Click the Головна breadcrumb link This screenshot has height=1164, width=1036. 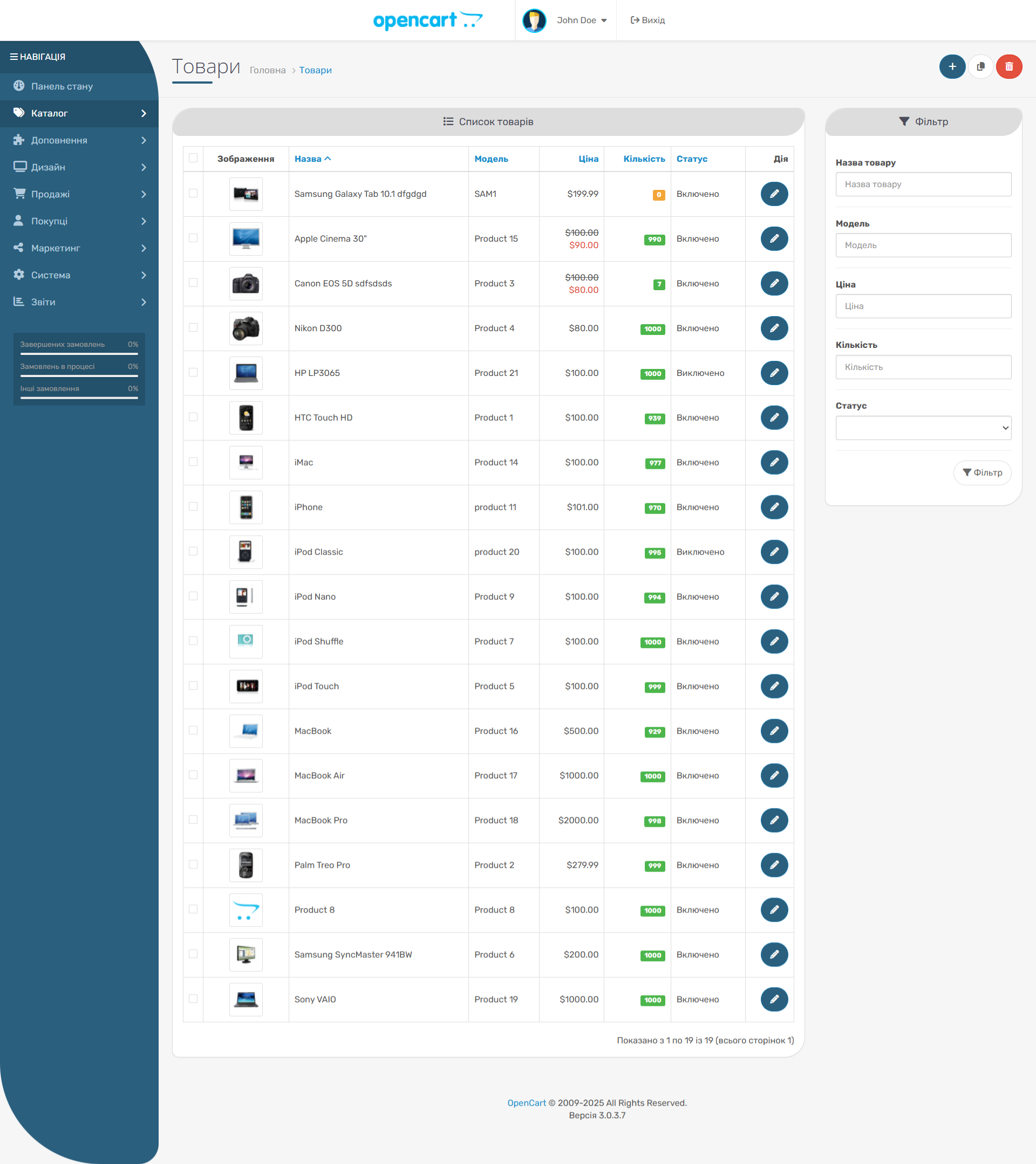pos(268,70)
